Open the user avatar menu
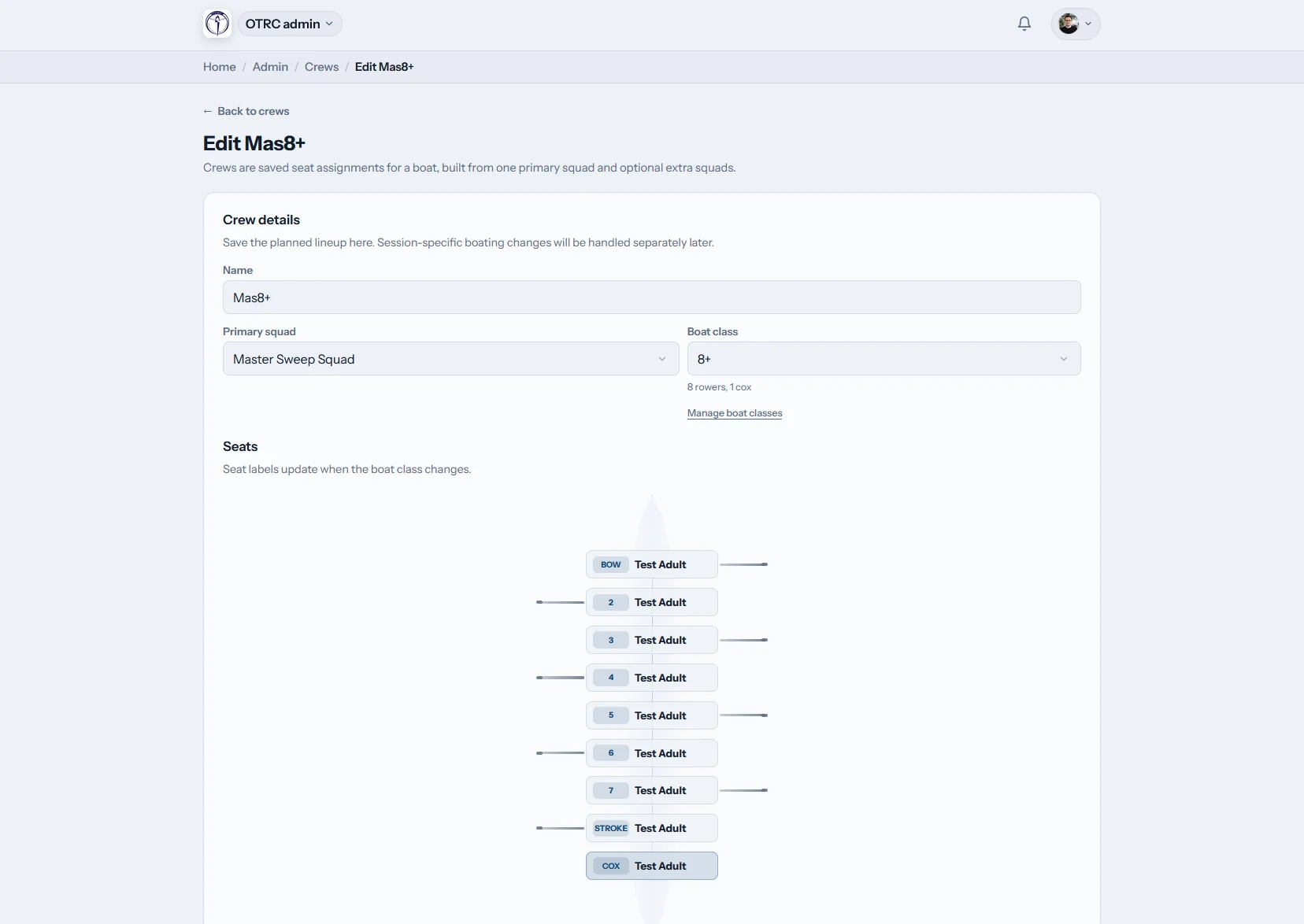 click(1076, 24)
